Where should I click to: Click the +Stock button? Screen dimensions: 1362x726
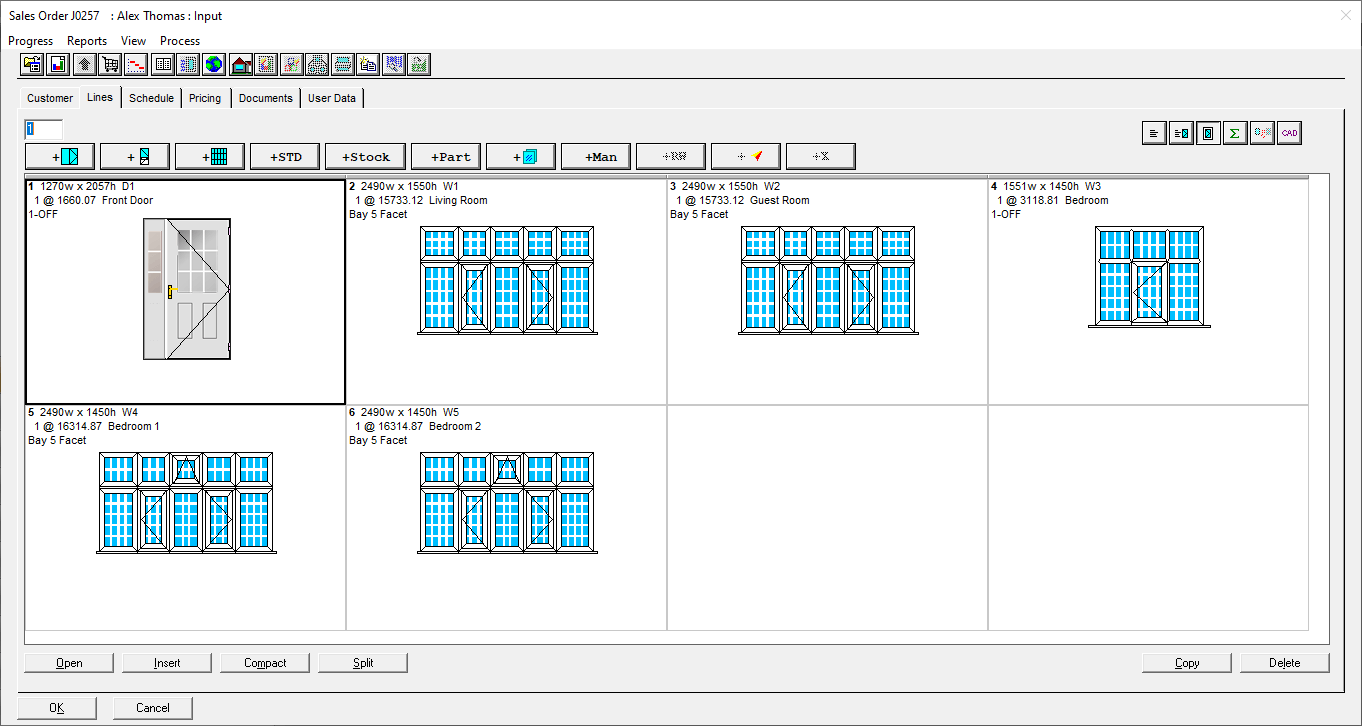click(366, 157)
